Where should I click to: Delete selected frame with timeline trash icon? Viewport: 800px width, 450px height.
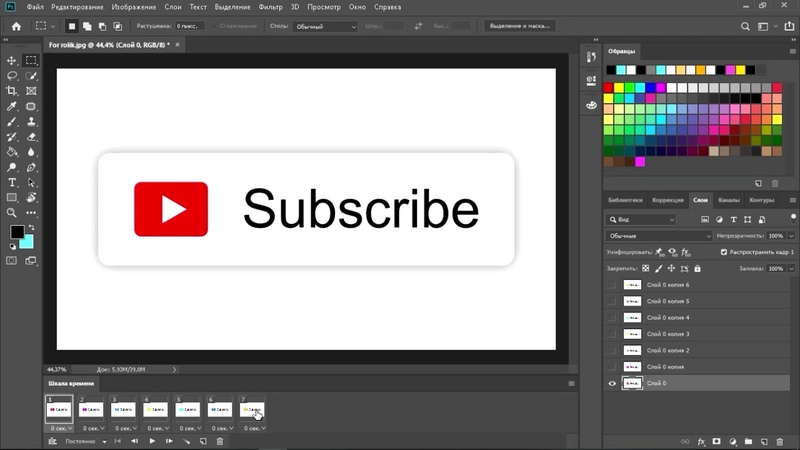(x=220, y=441)
